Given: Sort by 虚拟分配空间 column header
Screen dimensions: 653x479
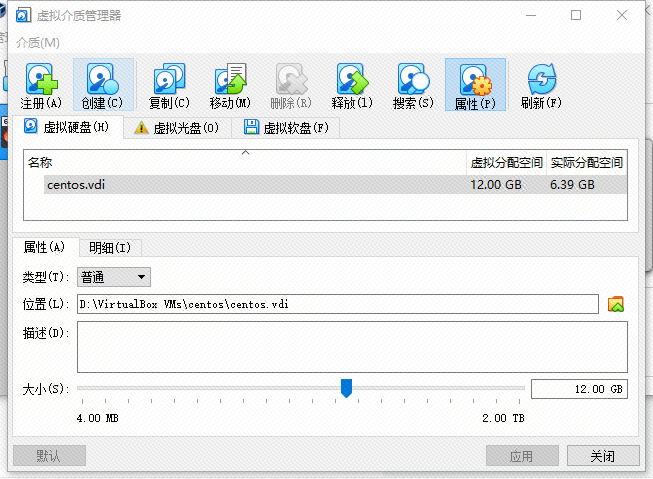Looking at the screenshot, I should click(506, 162).
